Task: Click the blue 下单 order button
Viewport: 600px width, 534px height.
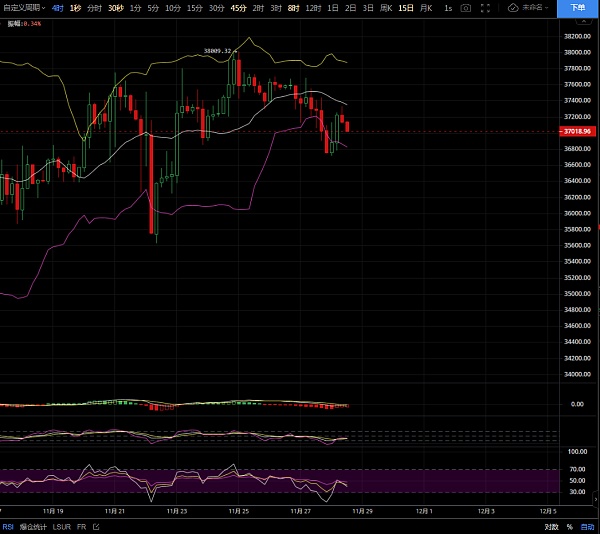Action: click(x=578, y=7)
